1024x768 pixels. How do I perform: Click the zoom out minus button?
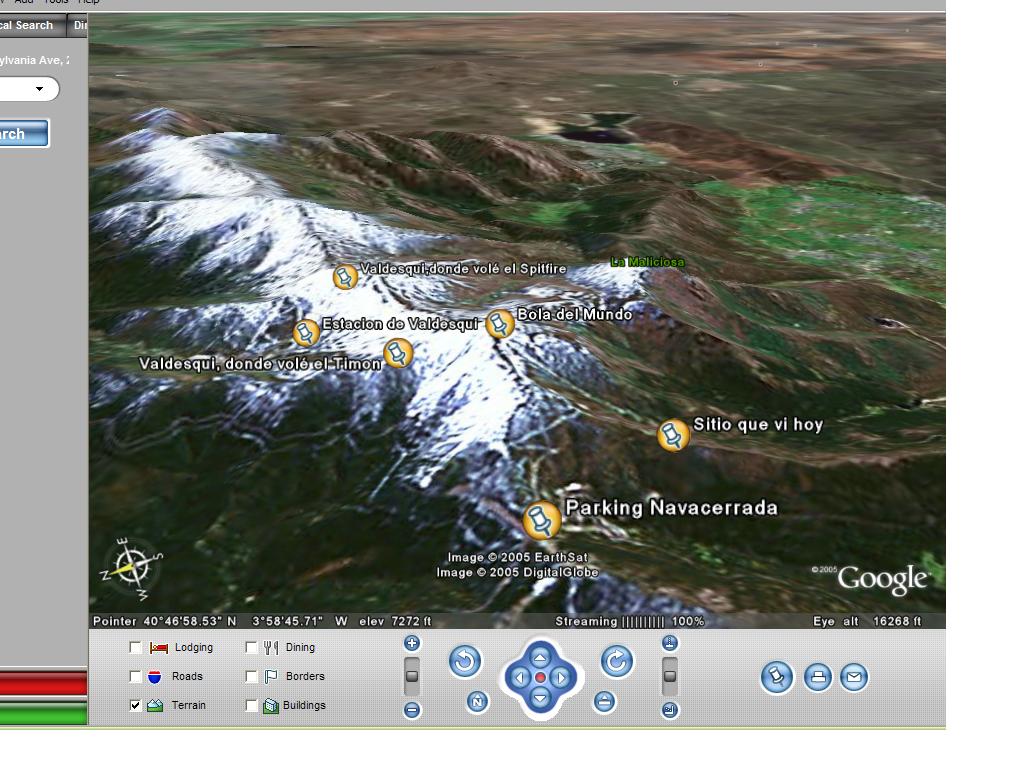pyautogui.click(x=411, y=710)
